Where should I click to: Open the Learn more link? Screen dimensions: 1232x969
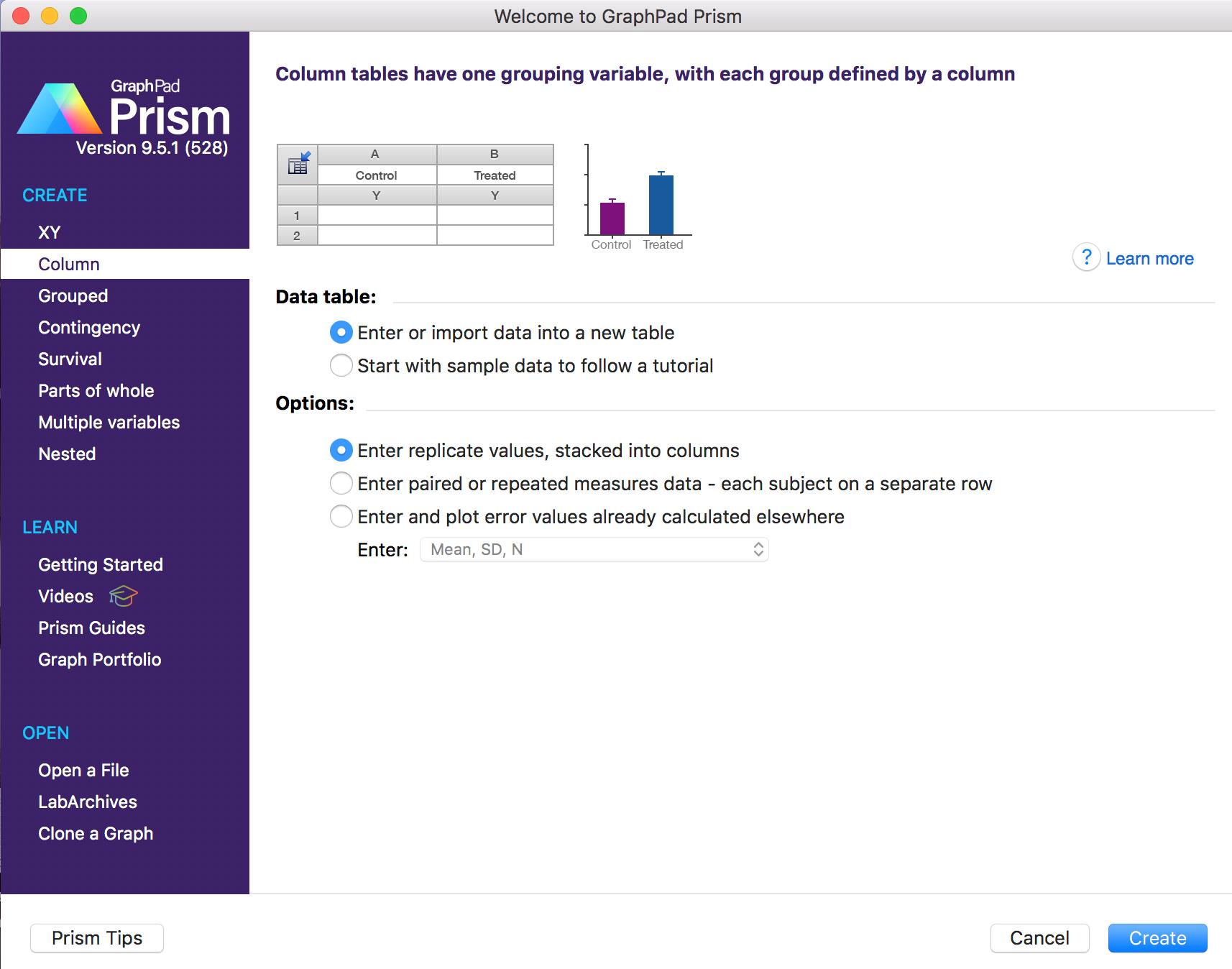(x=1149, y=259)
